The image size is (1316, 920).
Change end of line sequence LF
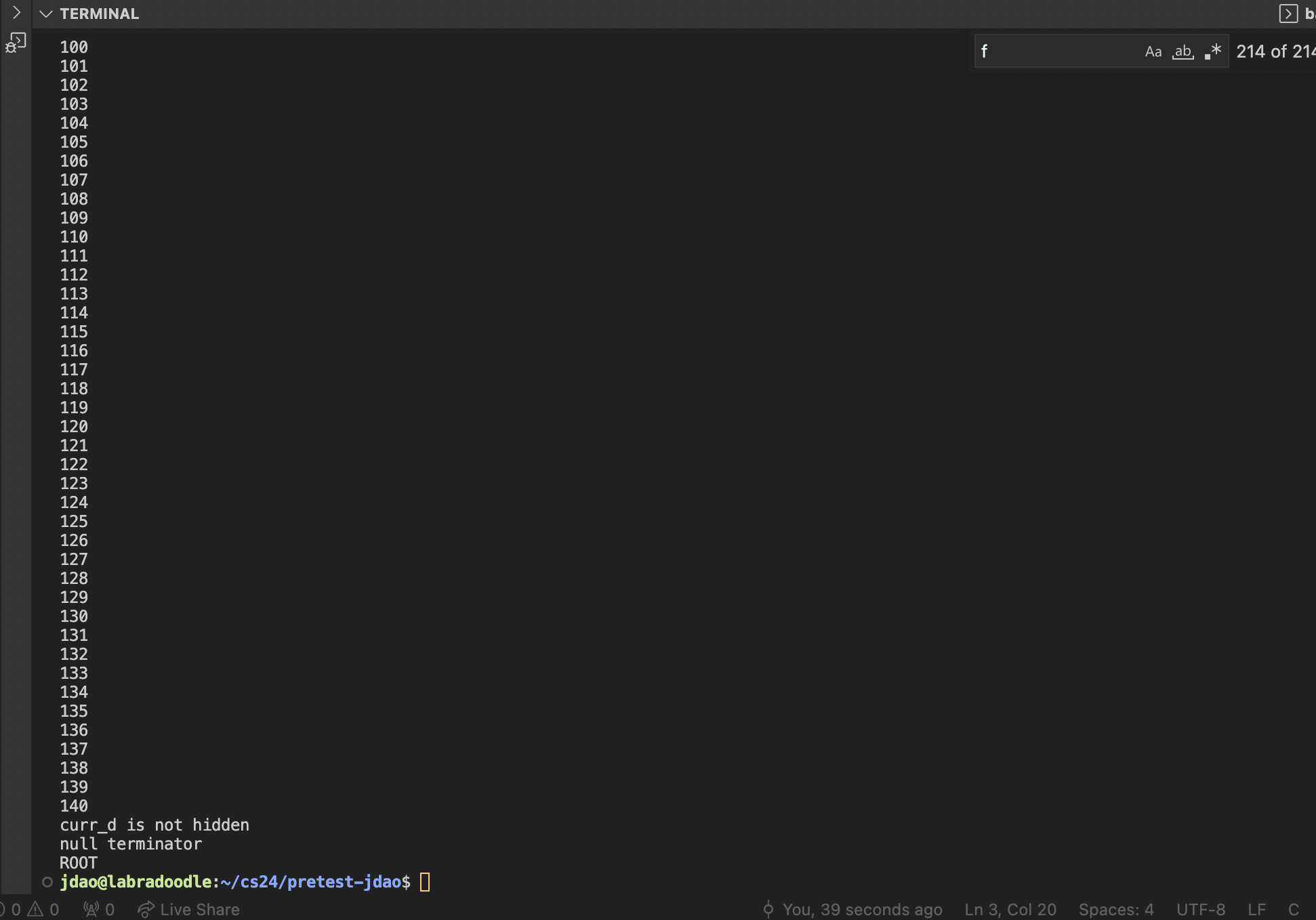[x=1256, y=909]
